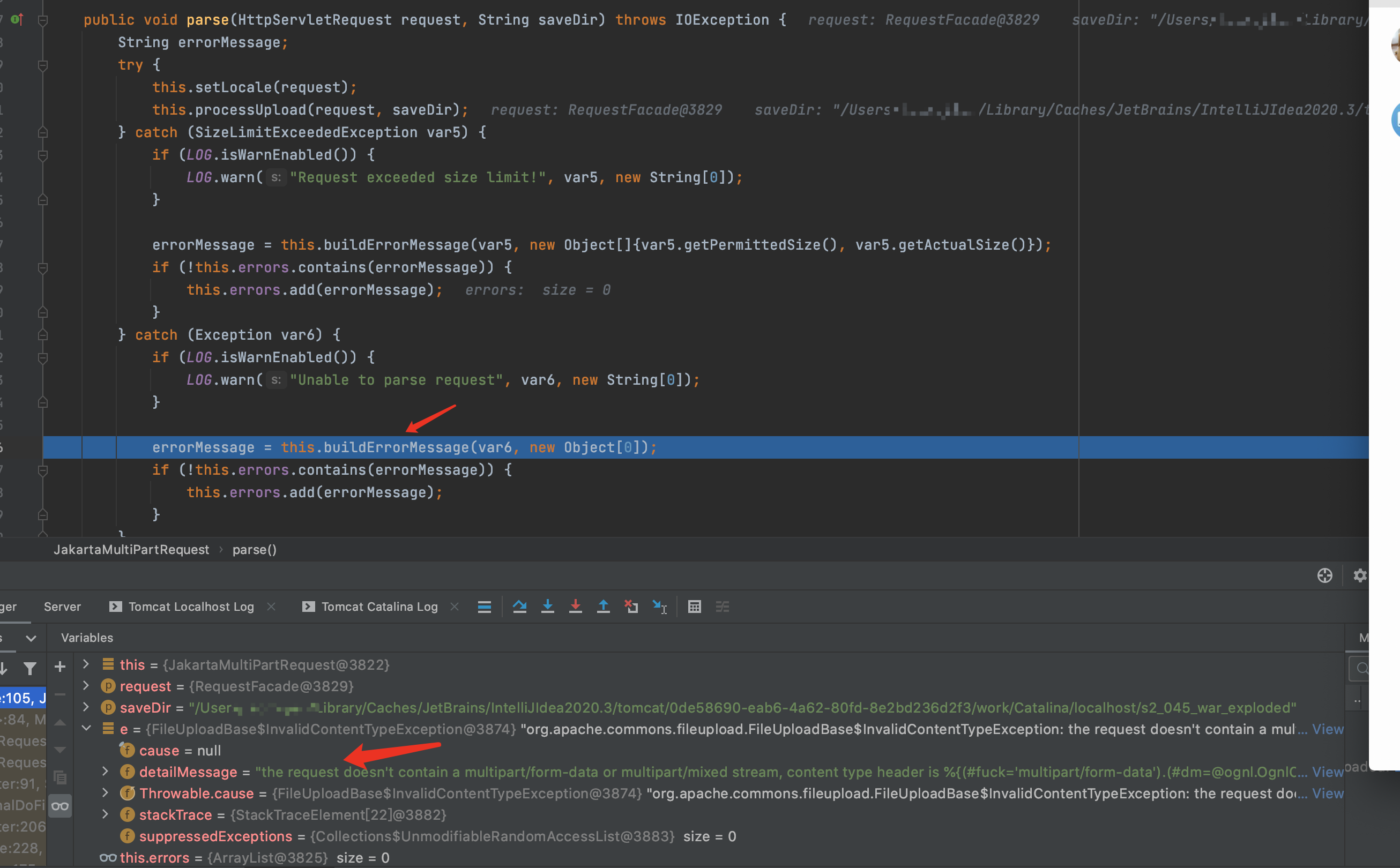
Task: Click the ':84' stack frame
Action: (23, 720)
